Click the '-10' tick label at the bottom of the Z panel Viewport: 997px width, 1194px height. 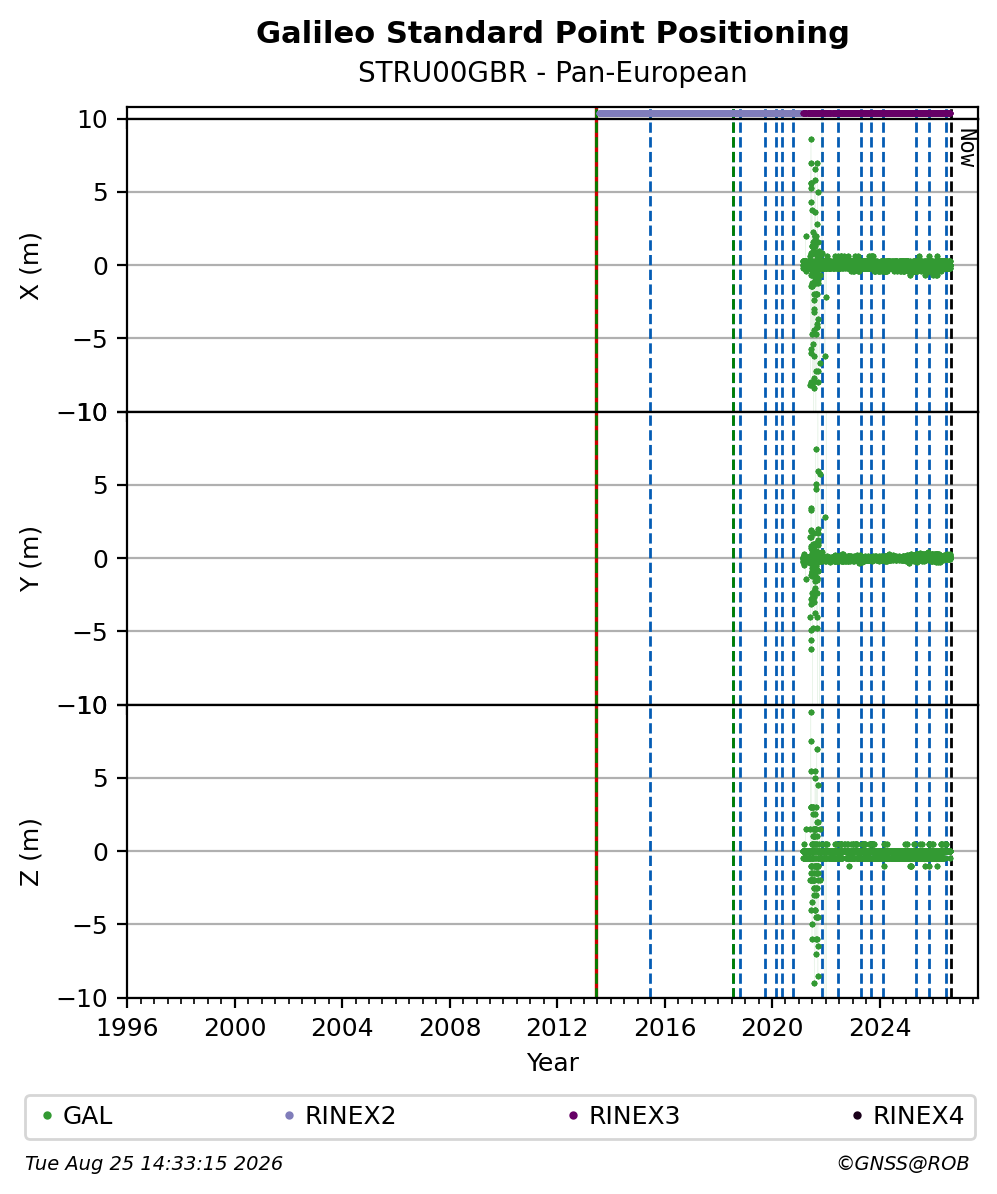tap(83, 998)
